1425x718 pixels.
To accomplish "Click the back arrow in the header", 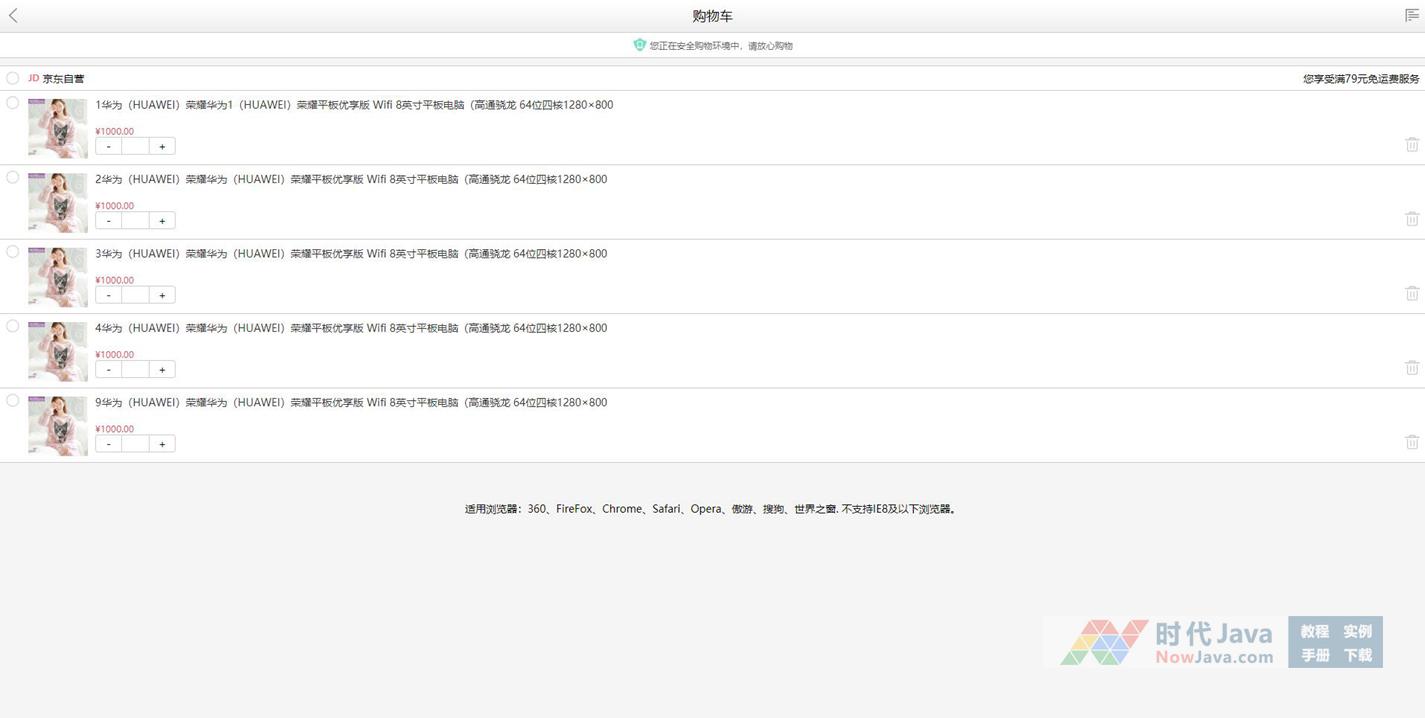I will [13, 16].
